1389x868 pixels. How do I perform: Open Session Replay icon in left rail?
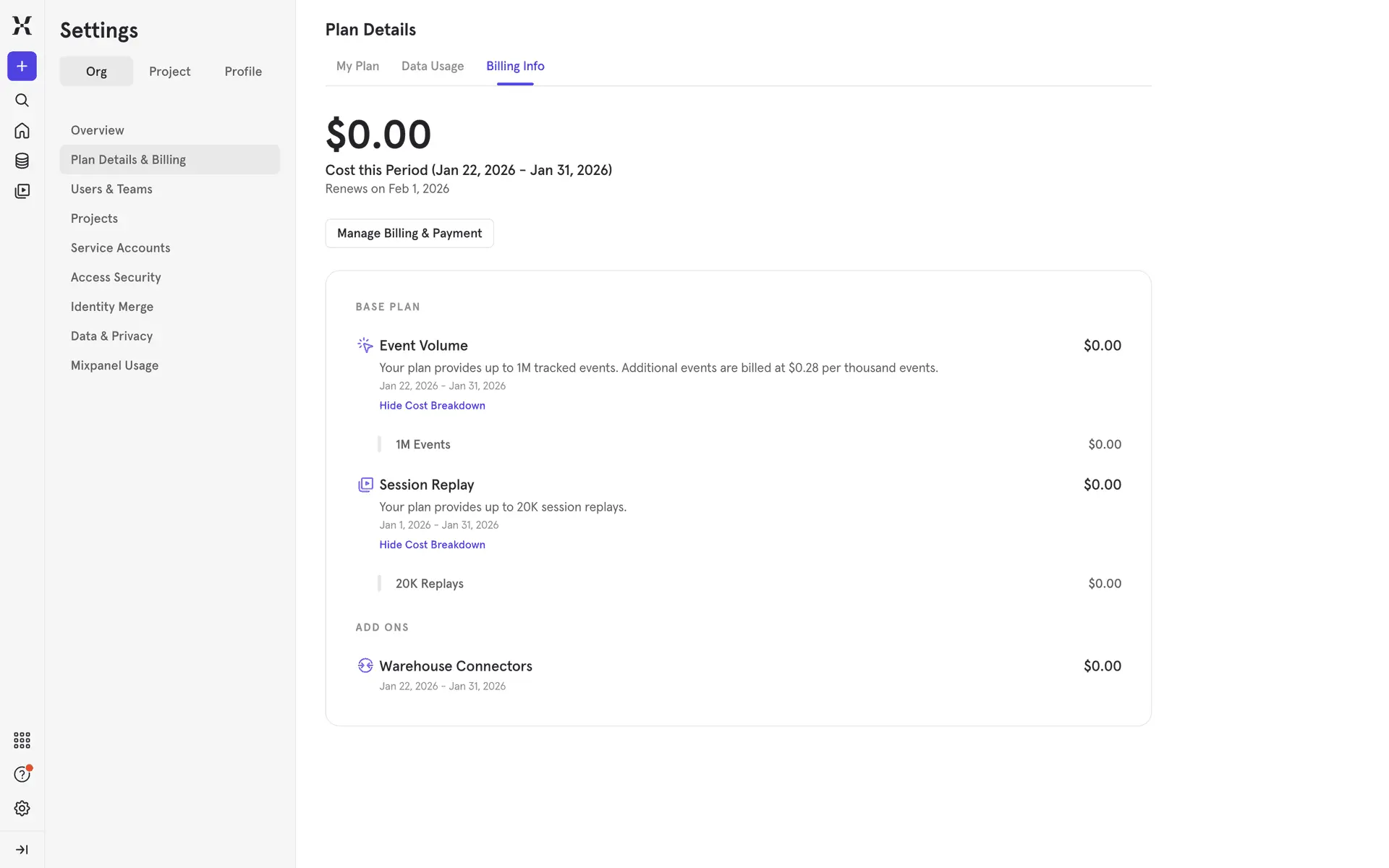click(x=22, y=191)
